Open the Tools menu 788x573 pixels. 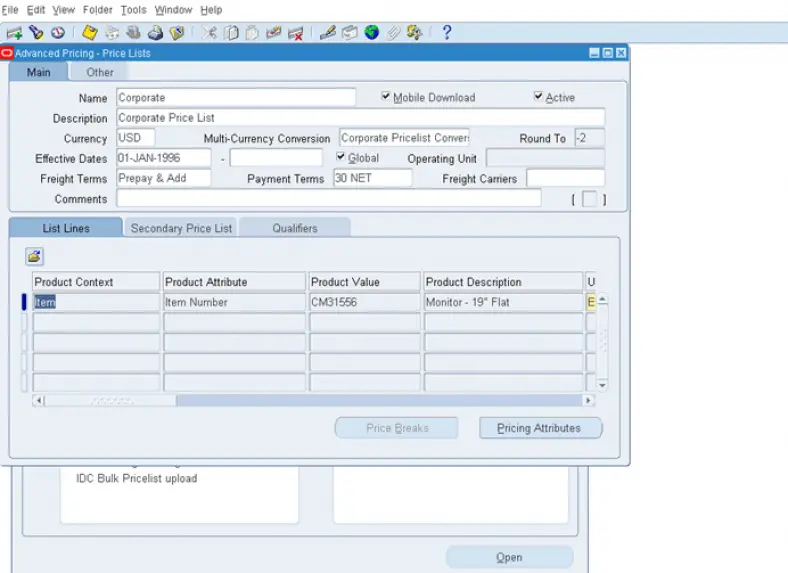133,9
